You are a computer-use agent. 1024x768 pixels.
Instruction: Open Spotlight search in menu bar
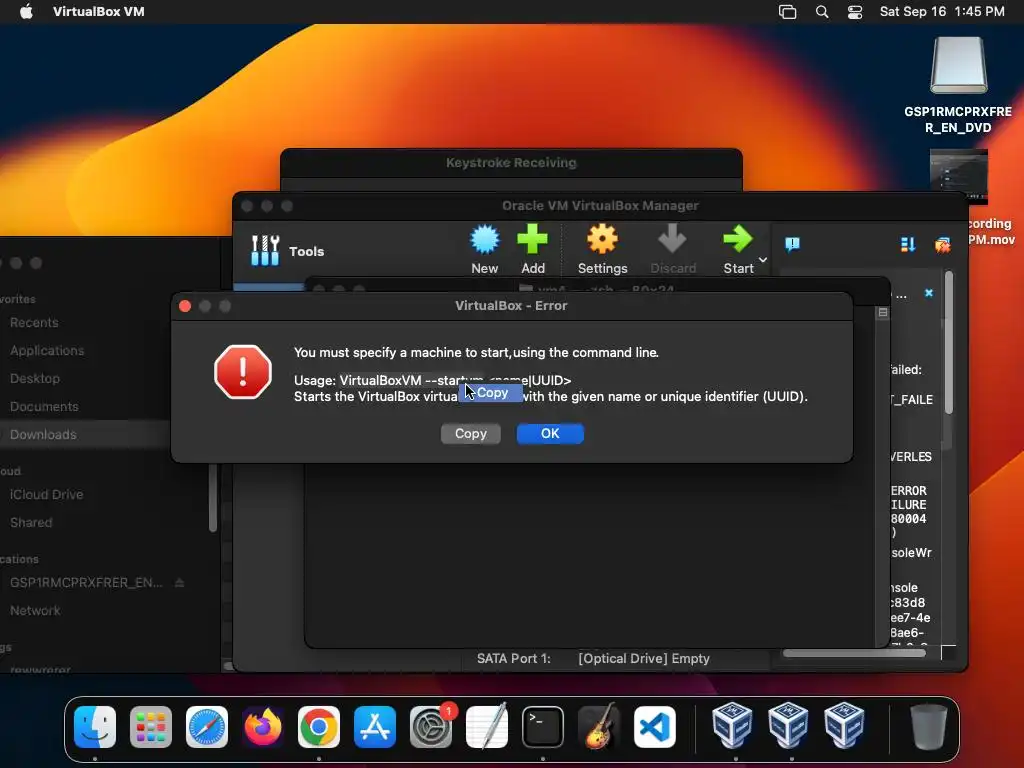822,12
